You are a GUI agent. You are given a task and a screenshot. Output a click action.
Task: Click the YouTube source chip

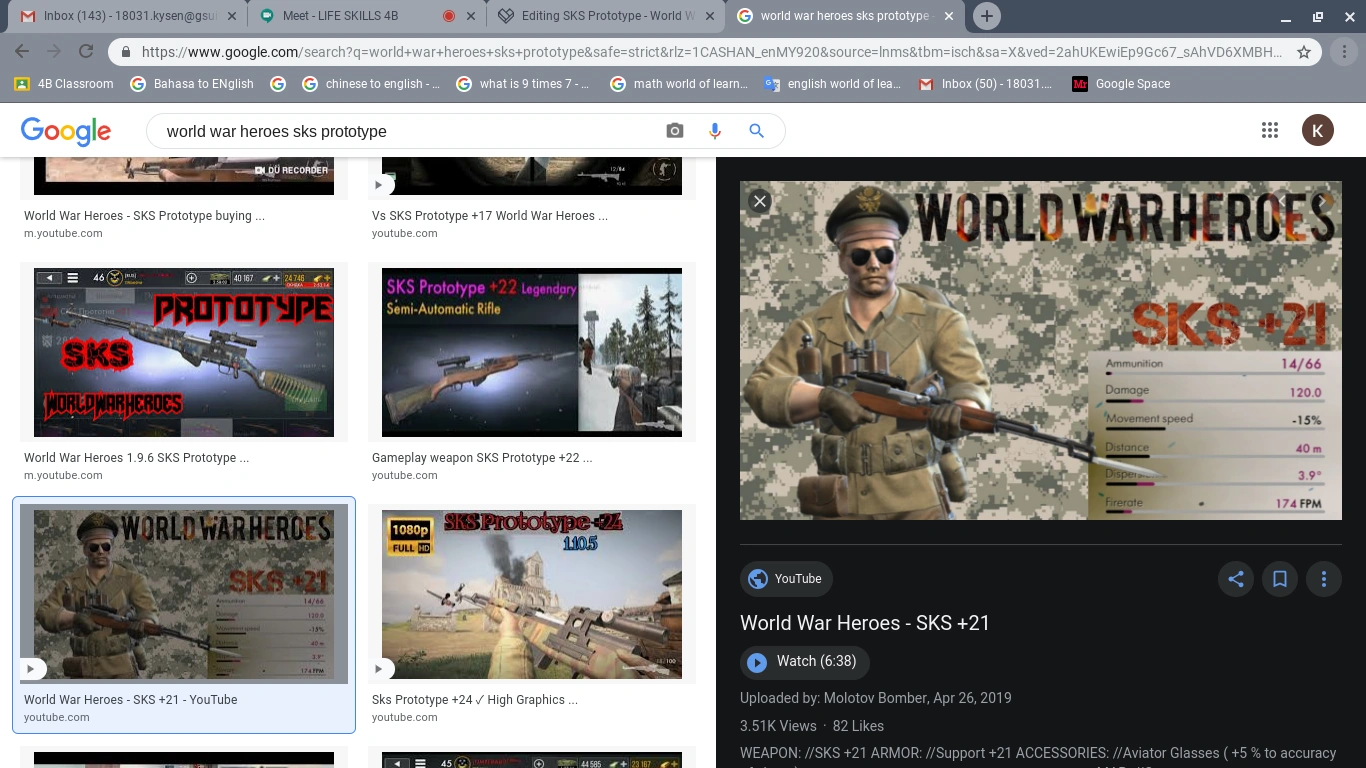pos(786,579)
